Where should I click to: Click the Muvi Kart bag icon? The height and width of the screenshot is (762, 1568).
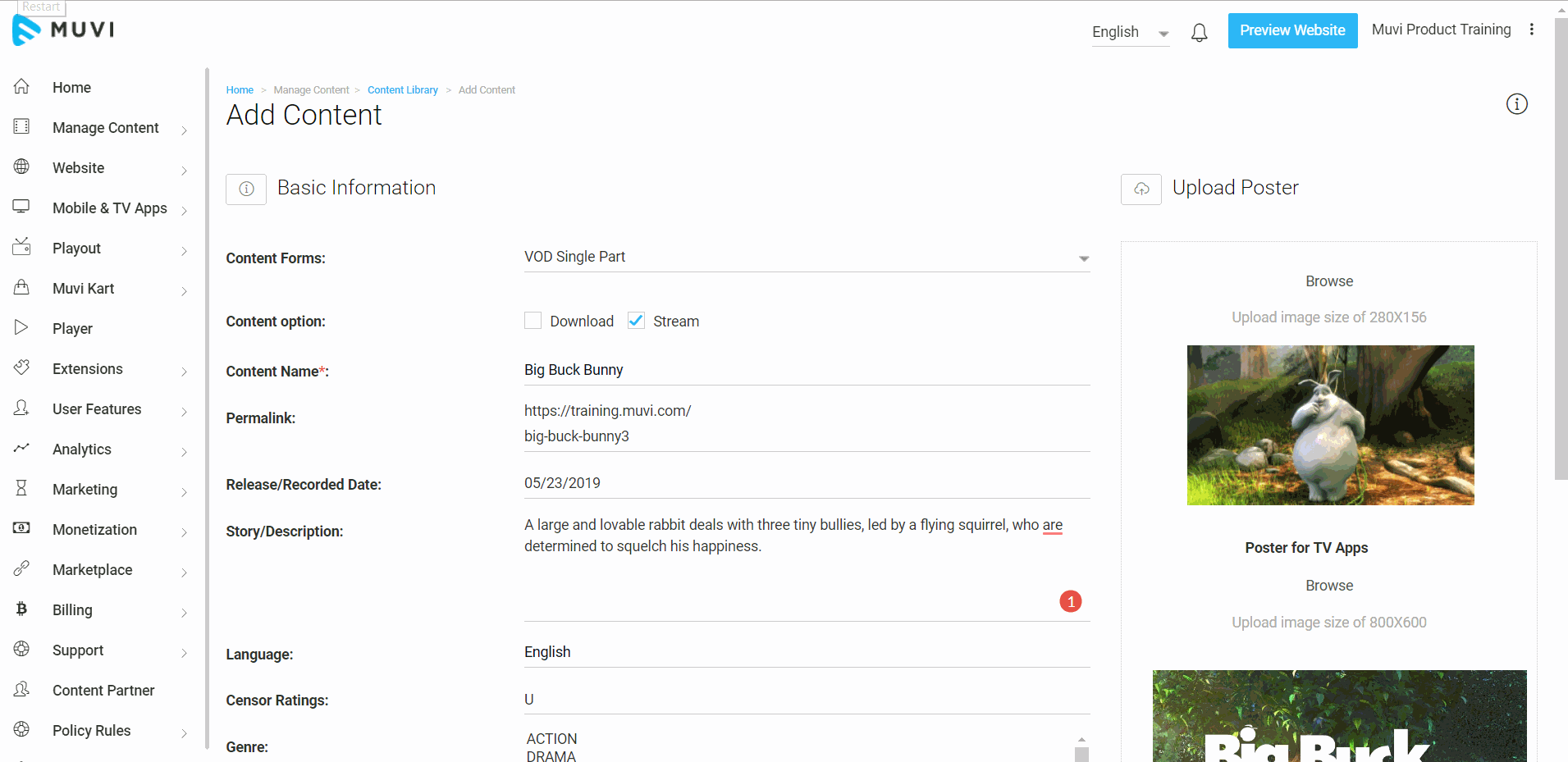click(21, 287)
